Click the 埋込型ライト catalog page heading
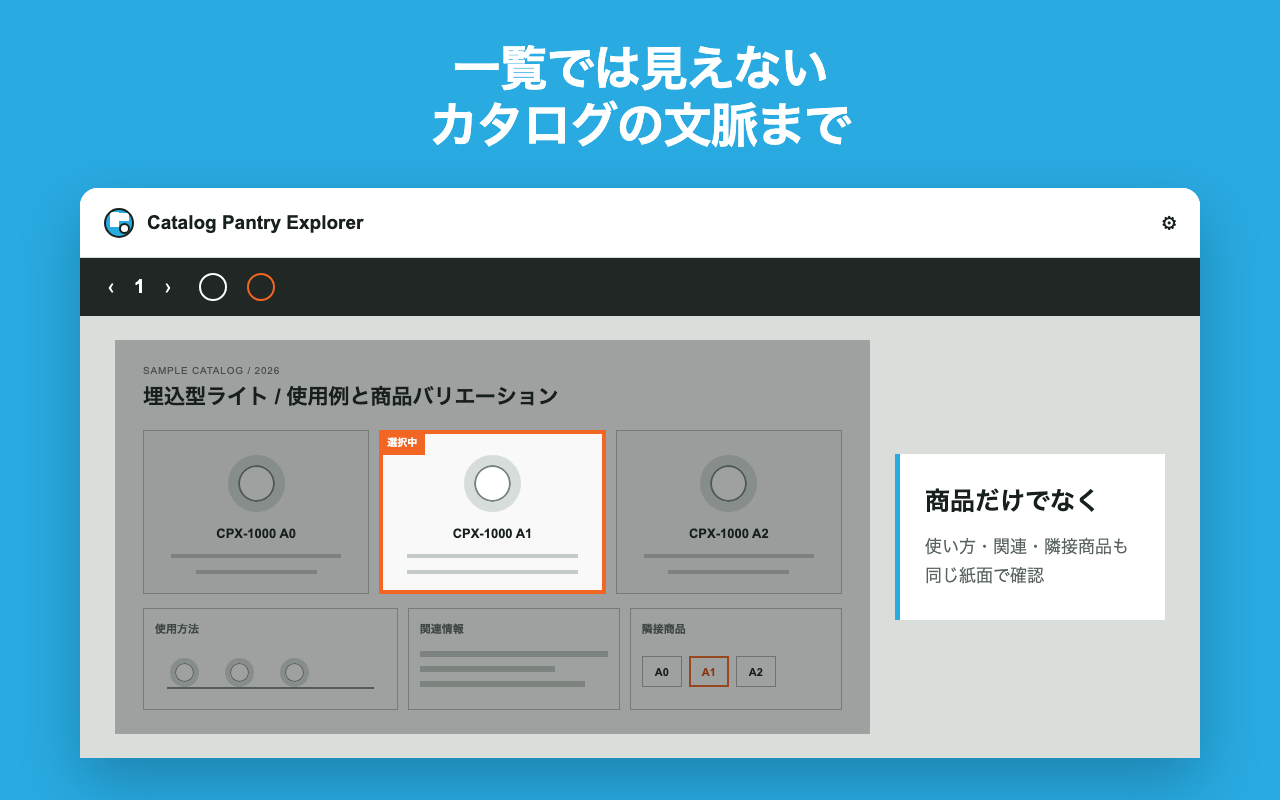 coord(351,396)
